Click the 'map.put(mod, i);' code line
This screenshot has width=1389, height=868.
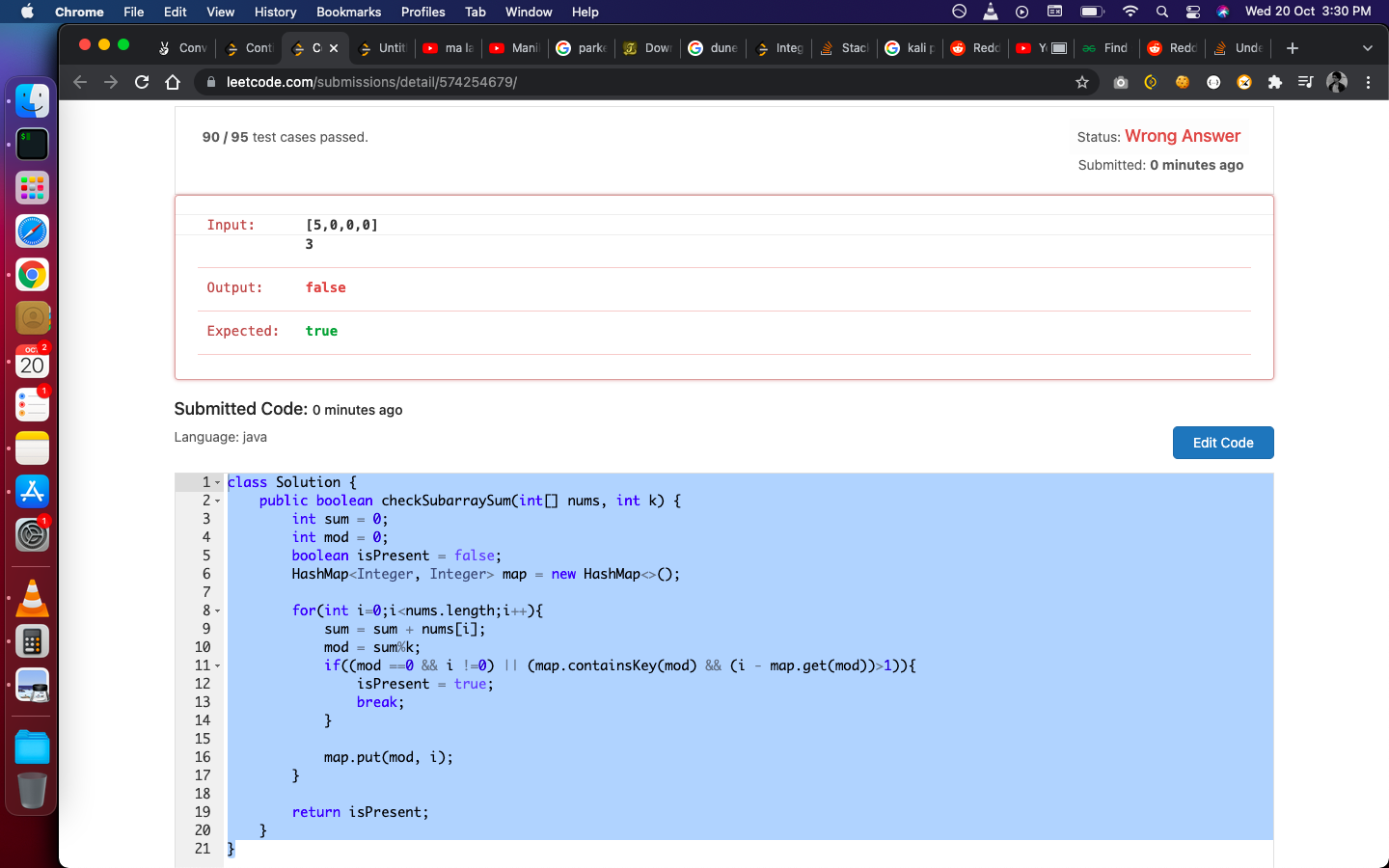click(389, 757)
